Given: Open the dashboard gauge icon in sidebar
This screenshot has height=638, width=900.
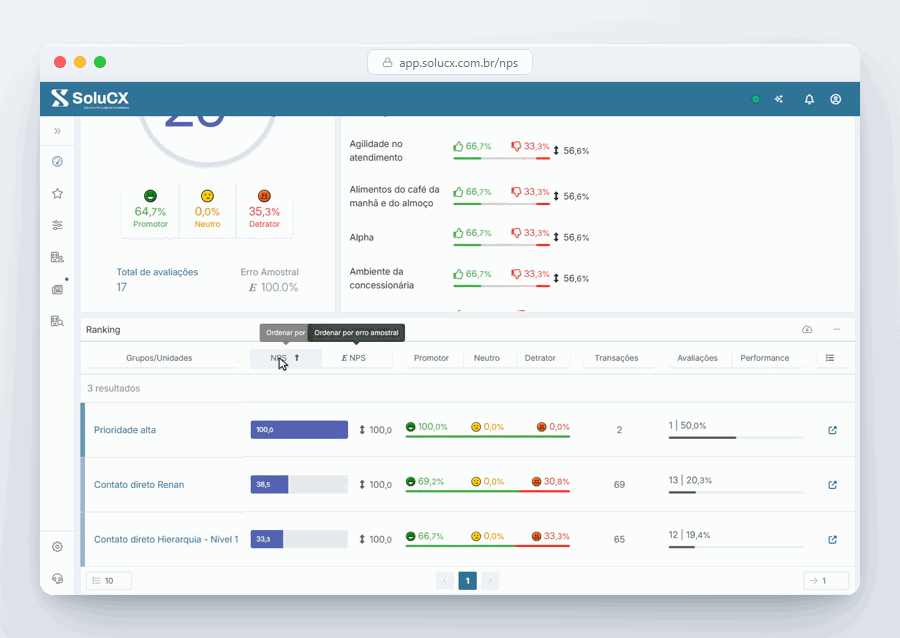Looking at the screenshot, I should pyautogui.click(x=57, y=161).
